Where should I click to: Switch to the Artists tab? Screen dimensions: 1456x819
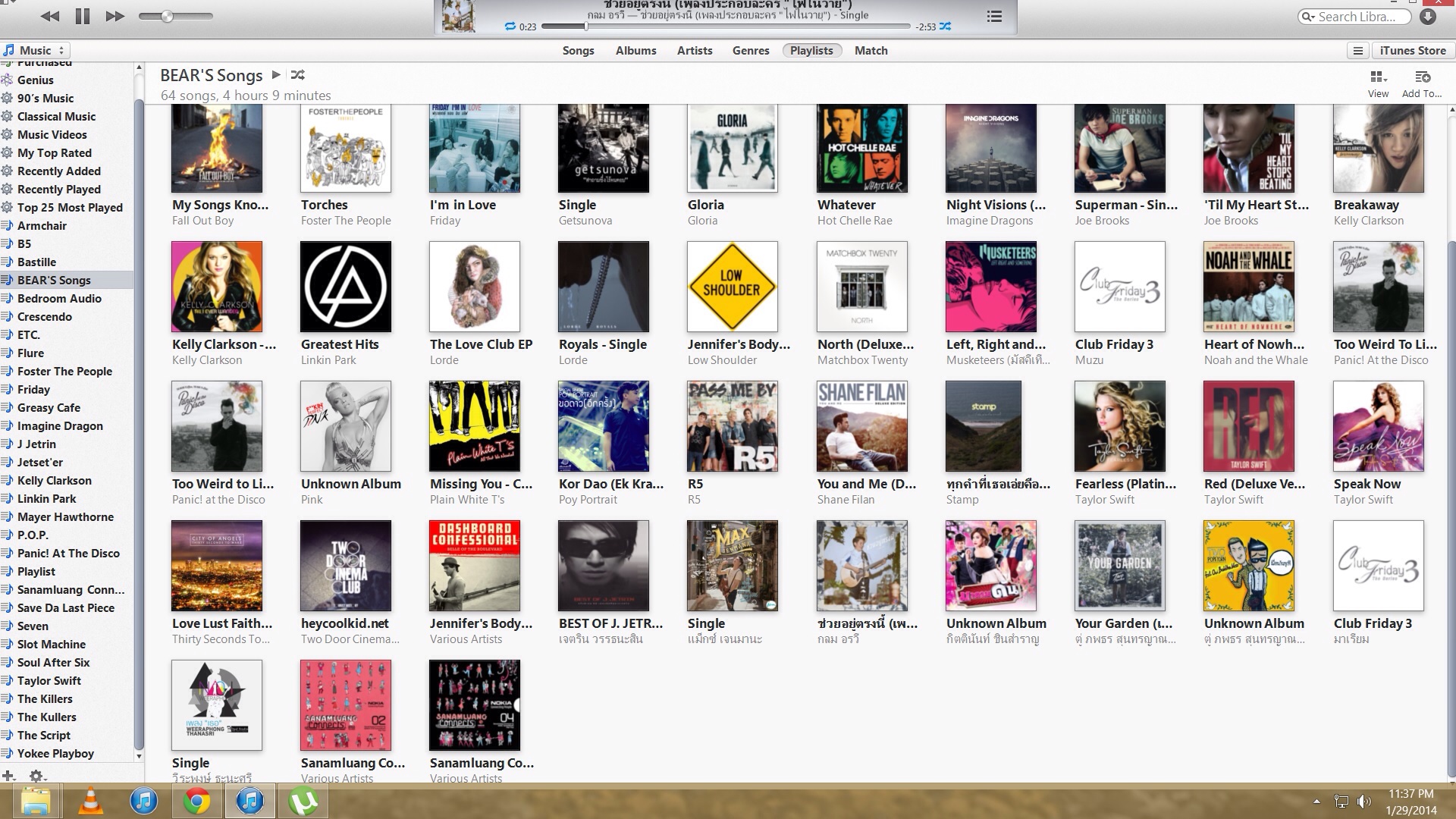click(x=695, y=51)
